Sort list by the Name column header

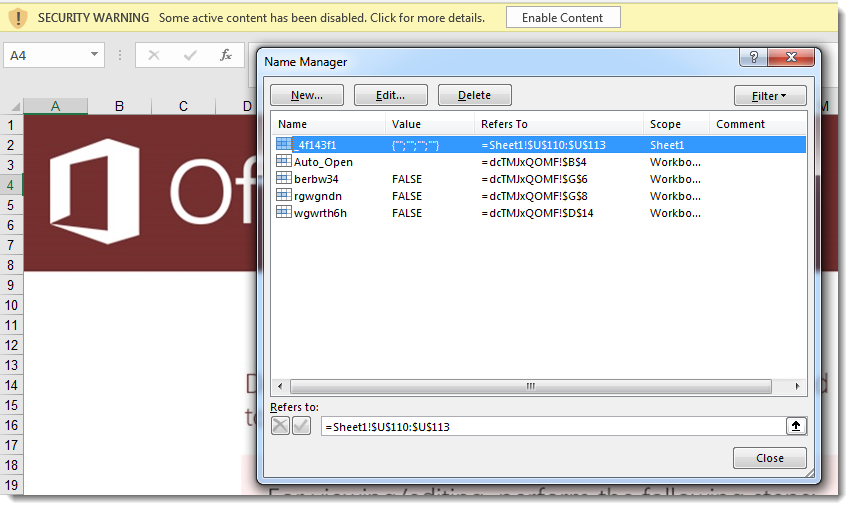coord(328,124)
